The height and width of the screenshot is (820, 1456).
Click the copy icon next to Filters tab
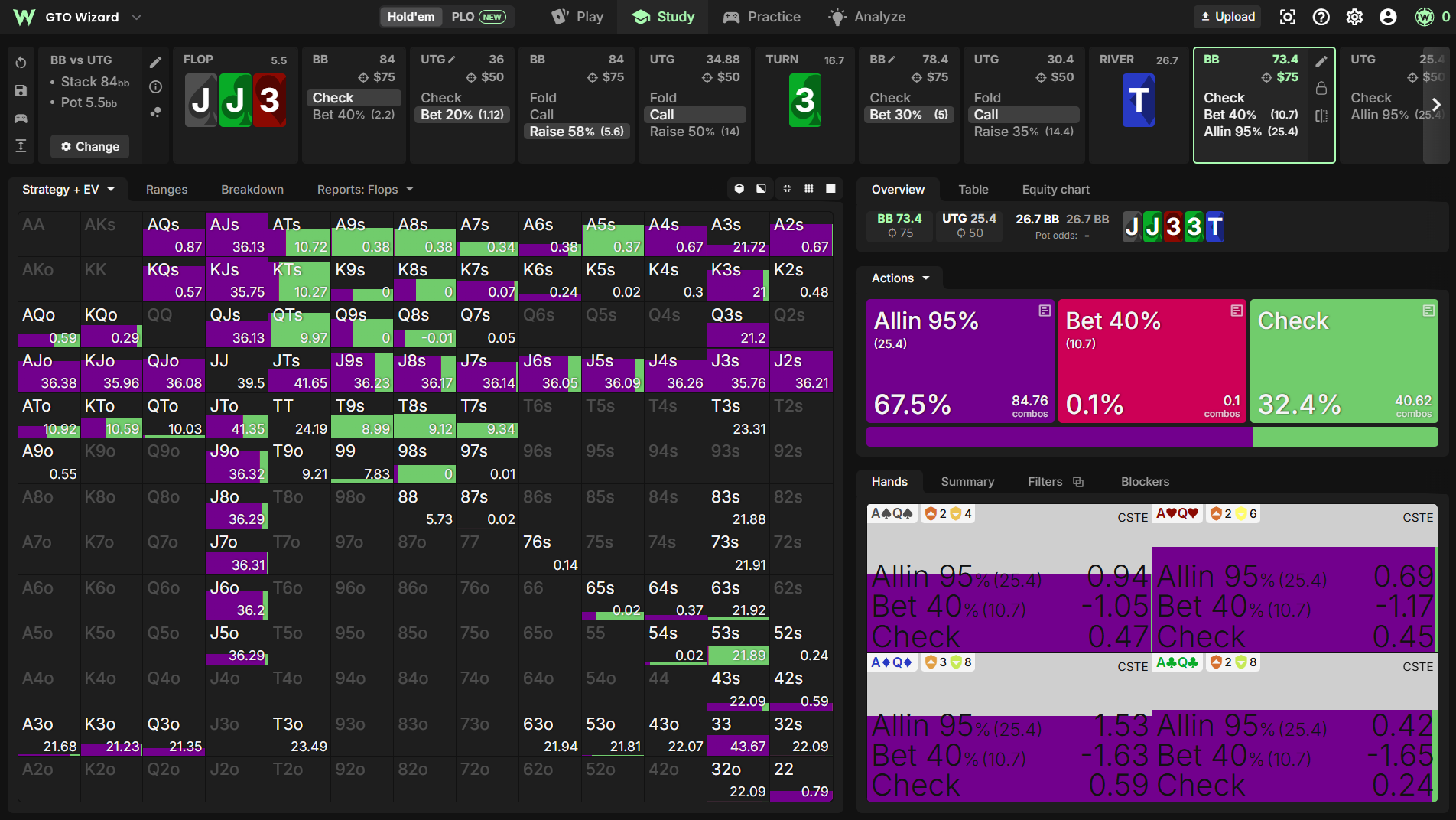[1078, 482]
